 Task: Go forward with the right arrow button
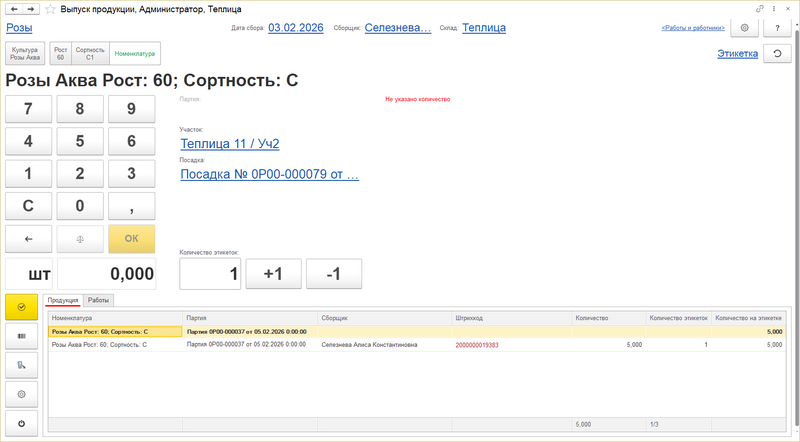[x=31, y=9]
